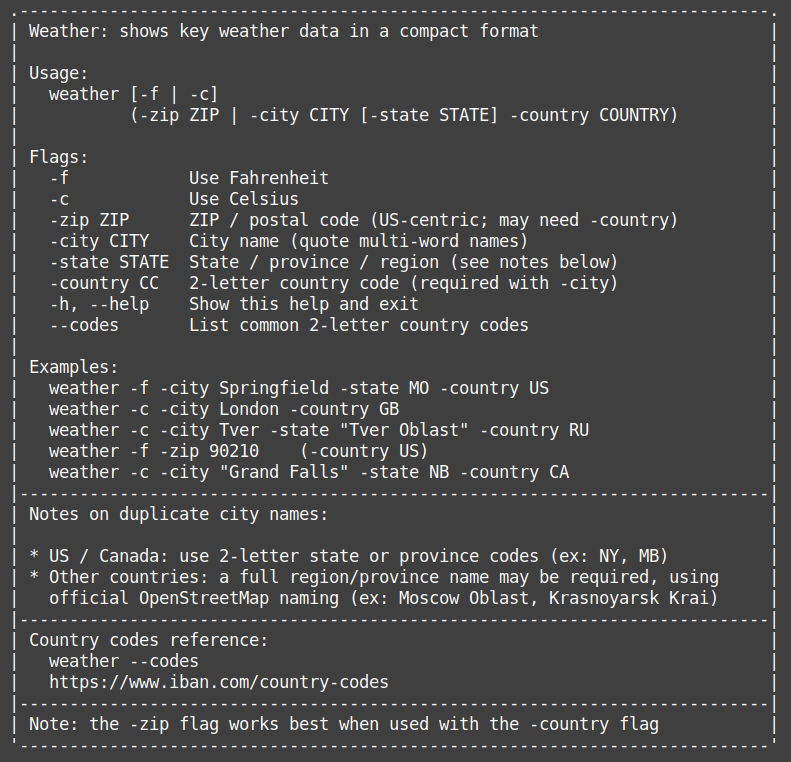Click the "Examples:" heading

[73, 367]
